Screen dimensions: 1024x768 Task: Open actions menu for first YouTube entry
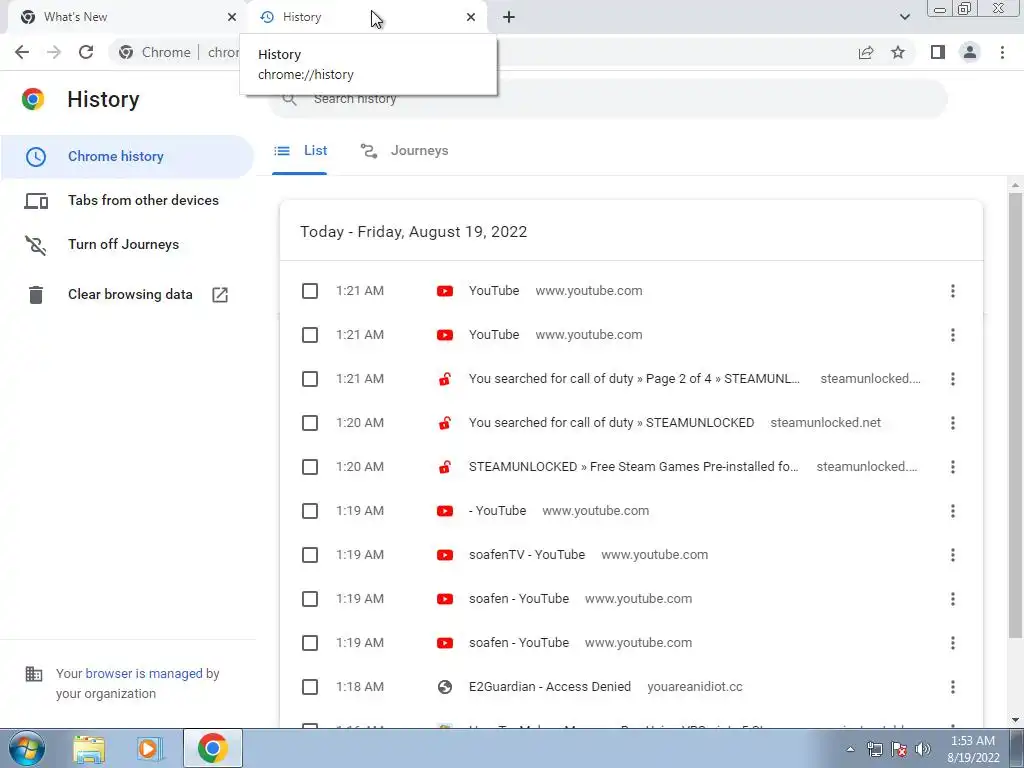point(953,291)
